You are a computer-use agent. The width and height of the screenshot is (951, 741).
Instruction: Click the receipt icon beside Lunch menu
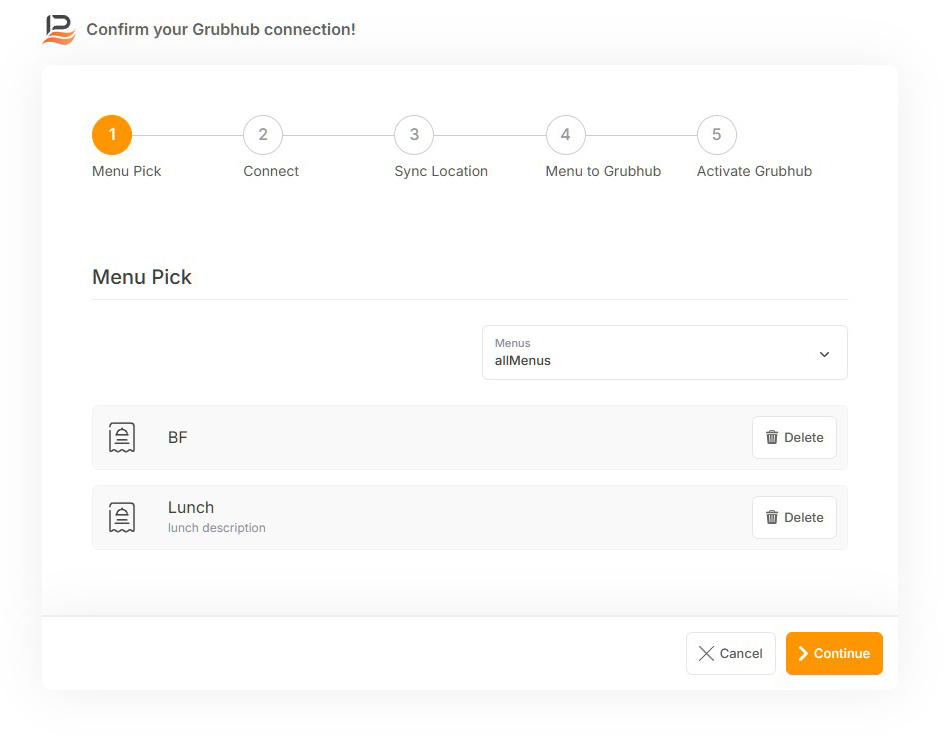click(x=122, y=517)
